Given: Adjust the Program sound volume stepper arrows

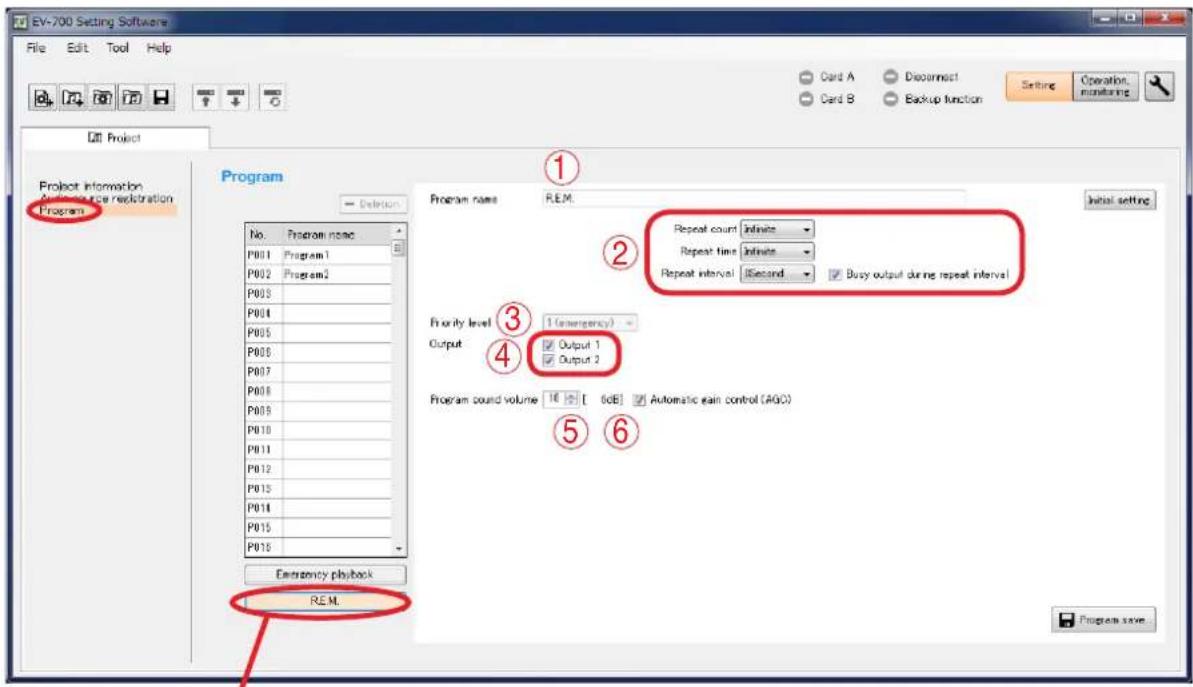Looking at the screenshot, I should click(x=571, y=399).
